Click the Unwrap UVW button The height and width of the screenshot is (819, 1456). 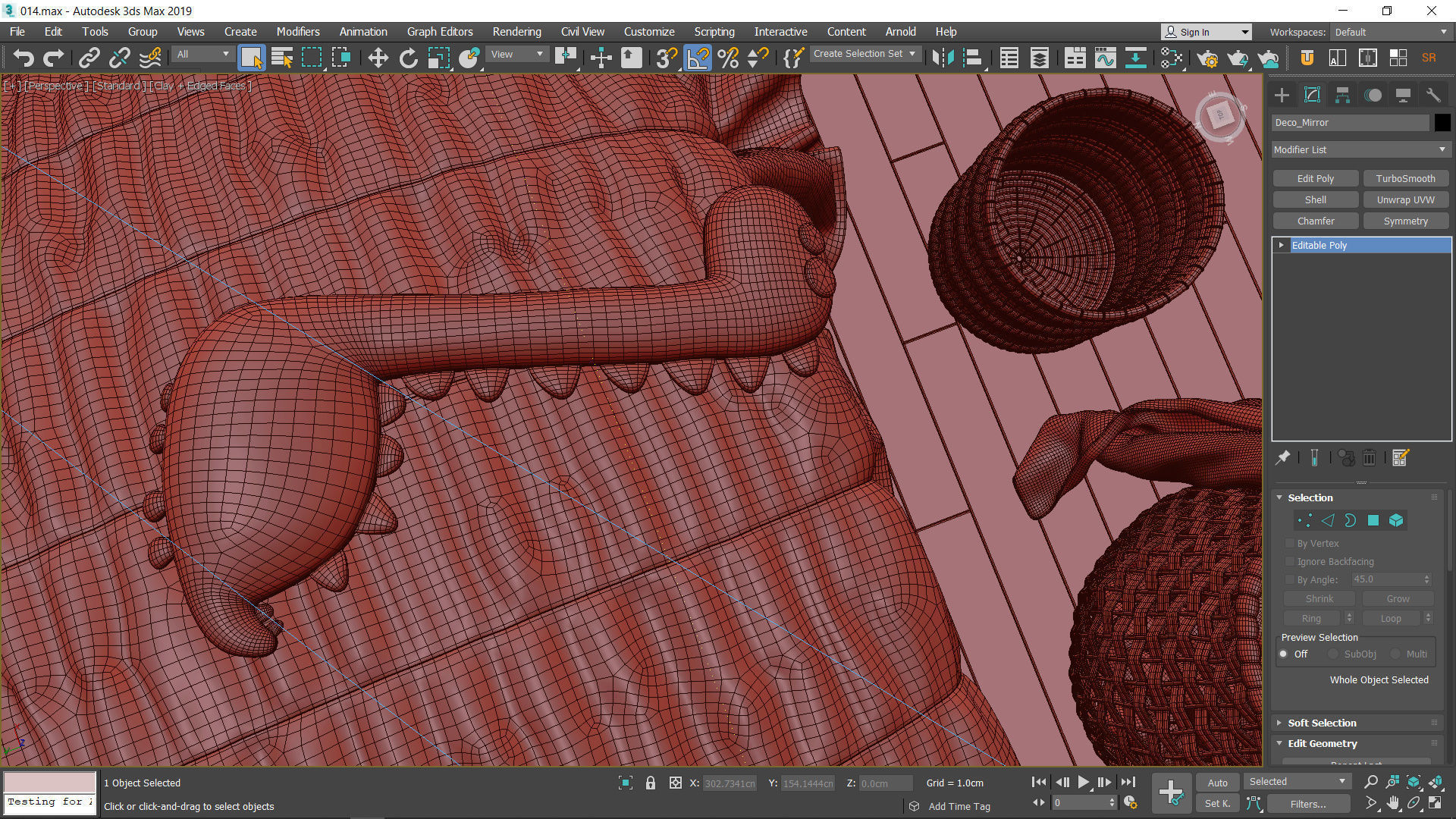click(x=1405, y=199)
